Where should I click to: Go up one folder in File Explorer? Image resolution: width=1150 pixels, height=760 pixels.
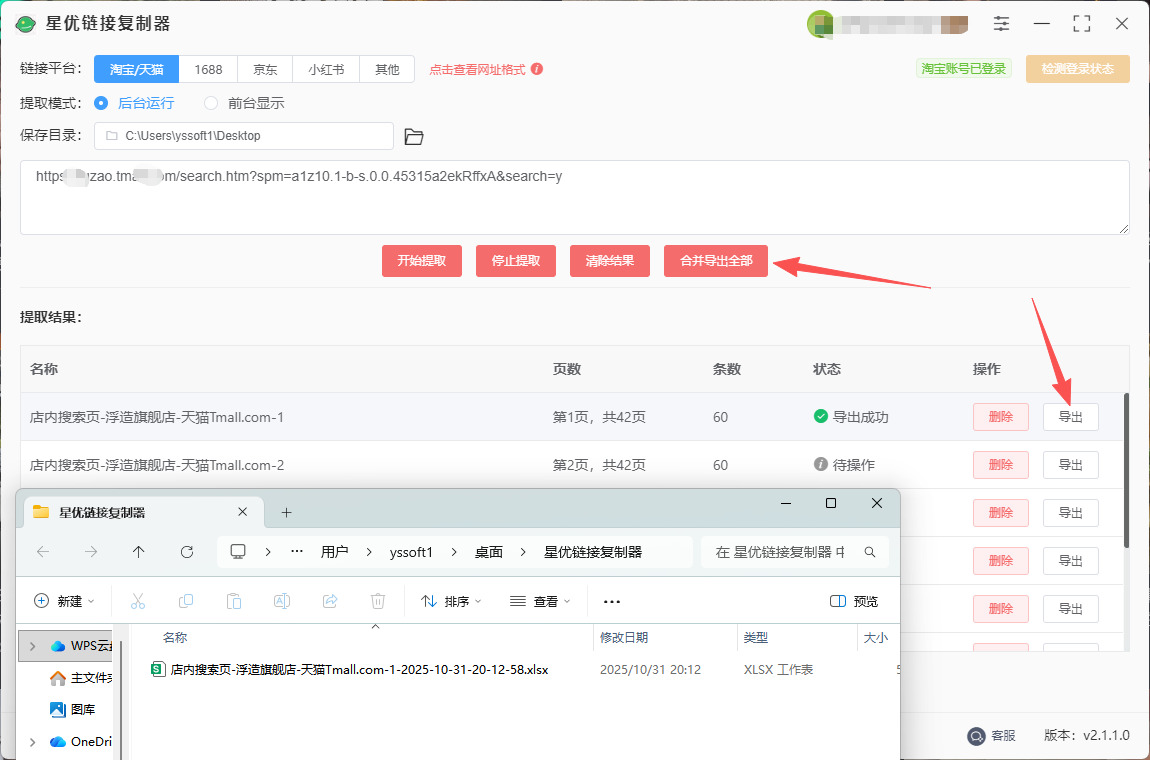[x=139, y=552]
